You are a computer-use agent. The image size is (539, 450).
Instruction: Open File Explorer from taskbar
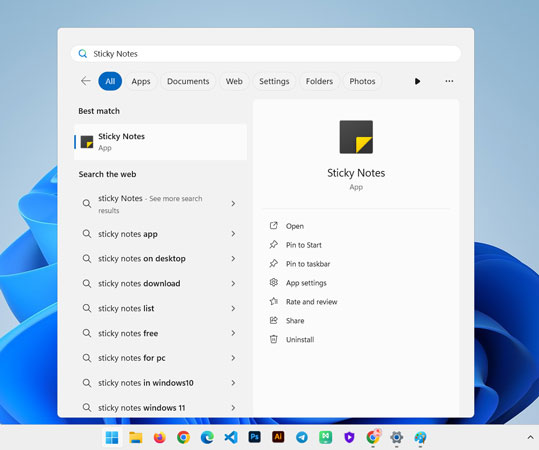[136, 438]
